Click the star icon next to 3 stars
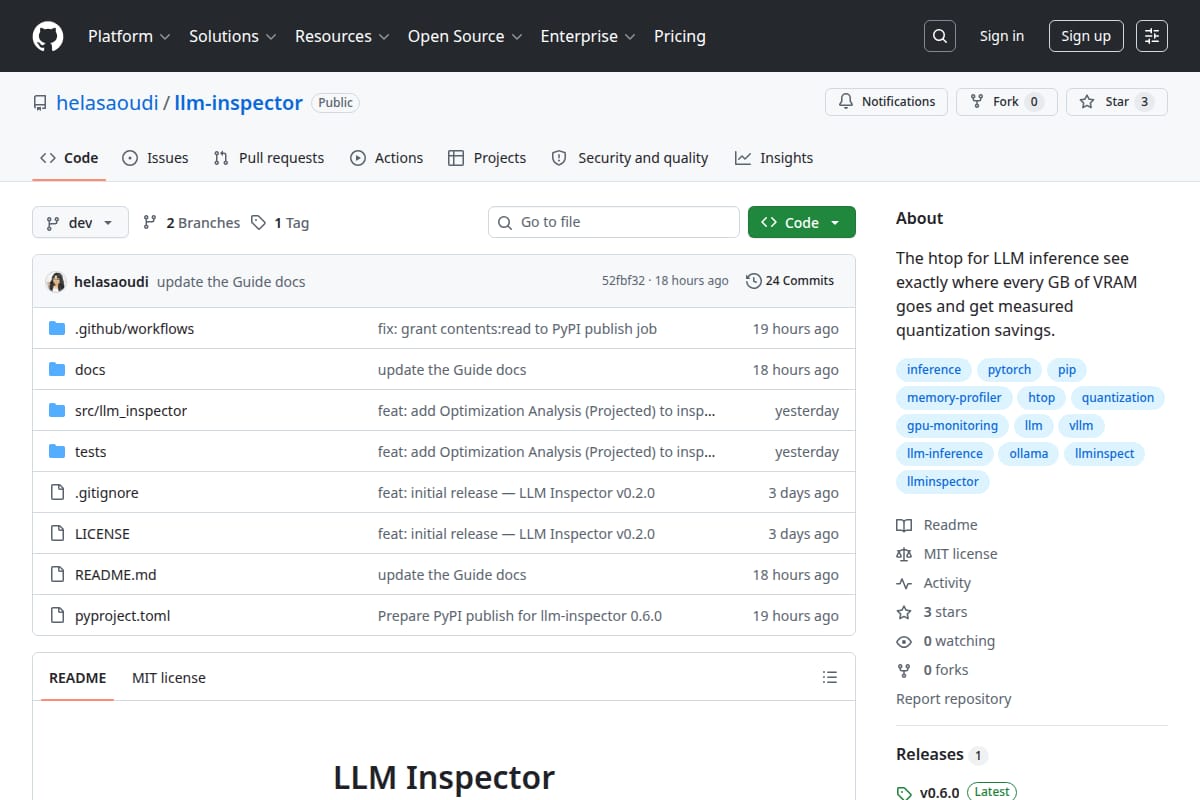The image size is (1200, 800). pyautogui.click(x=904, y=612)
